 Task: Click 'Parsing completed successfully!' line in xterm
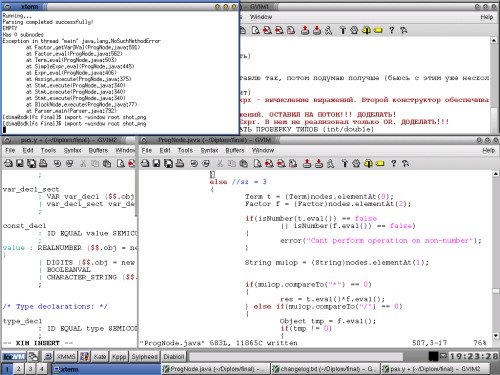(48, 22)
